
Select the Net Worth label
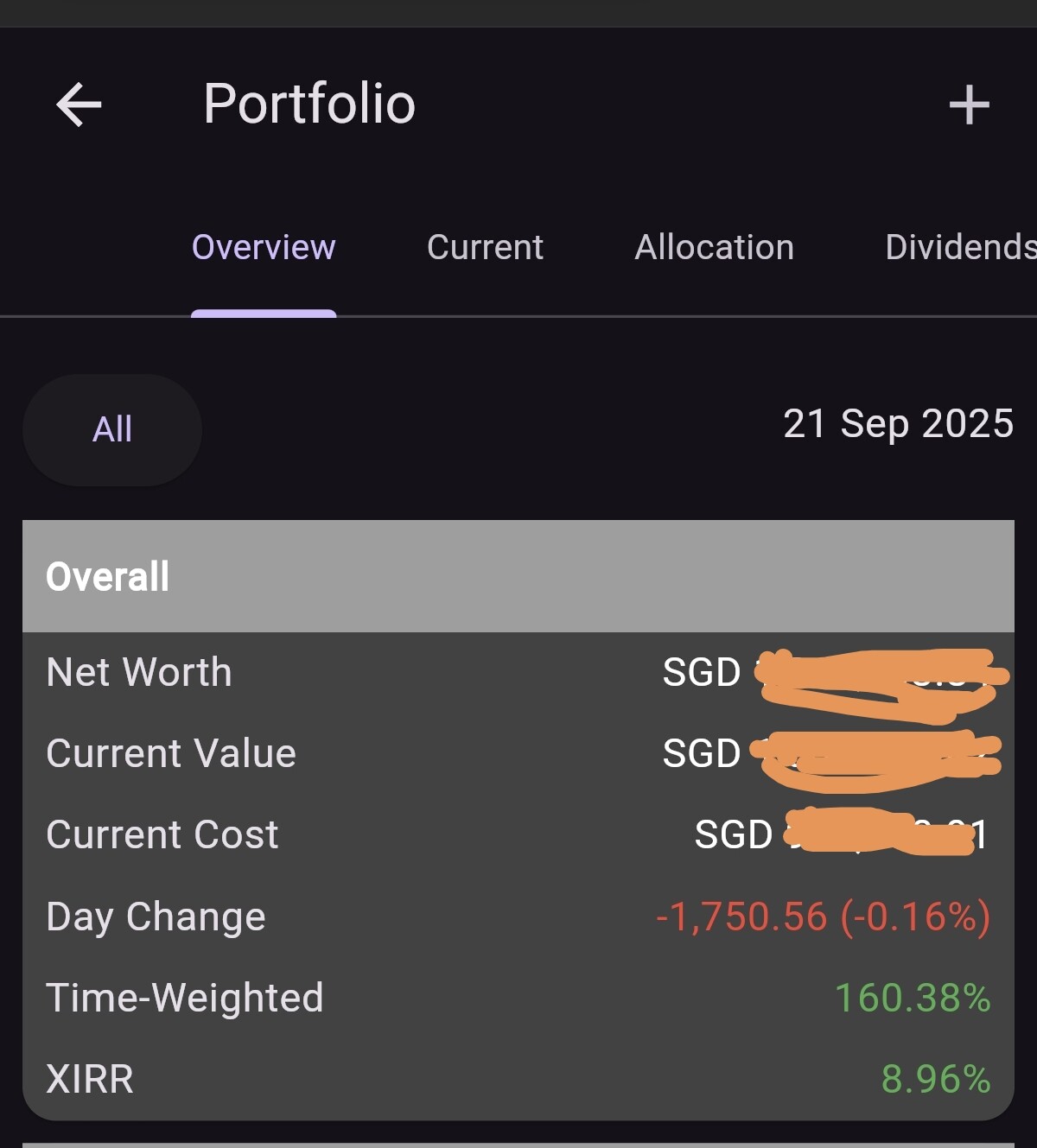click(139, 672)
